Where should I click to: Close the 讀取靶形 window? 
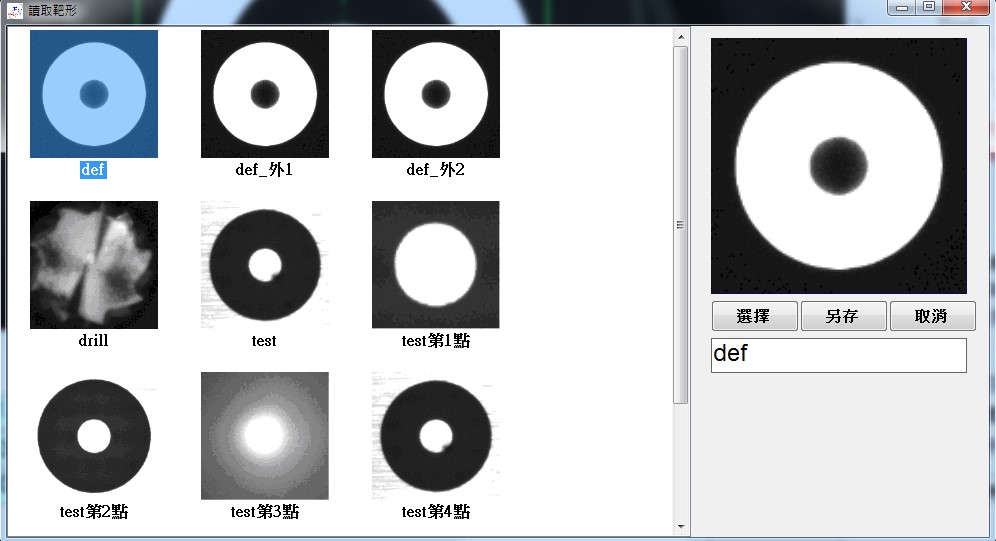pyautogui.click(x=966, y=7)
